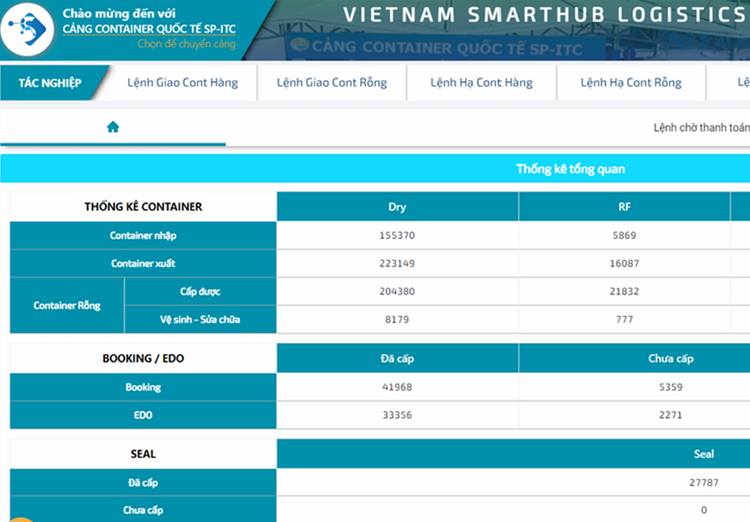
Task: Switch to Lệnh chờ thanh toán tab
Action: pyautogui.click(x=700, y=128)
